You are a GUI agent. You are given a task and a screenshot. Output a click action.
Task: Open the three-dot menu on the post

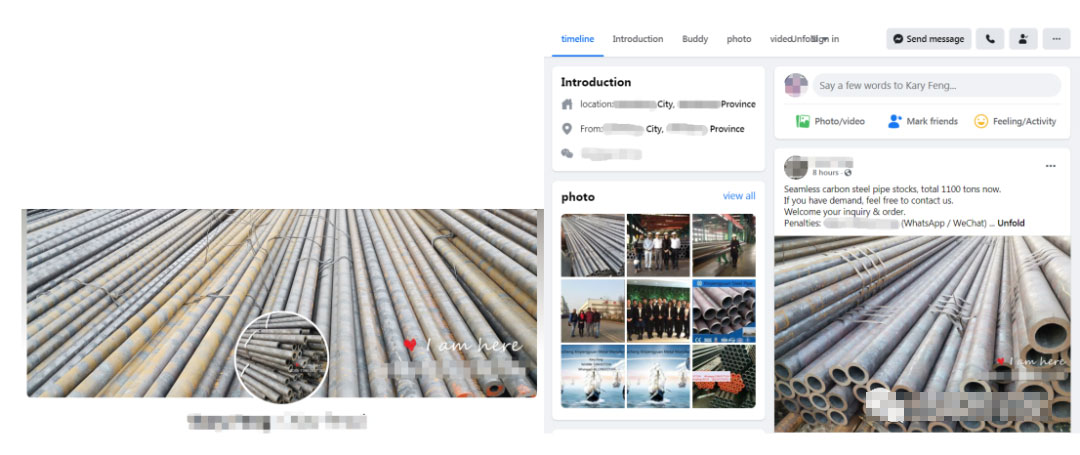coord(1050,166)
